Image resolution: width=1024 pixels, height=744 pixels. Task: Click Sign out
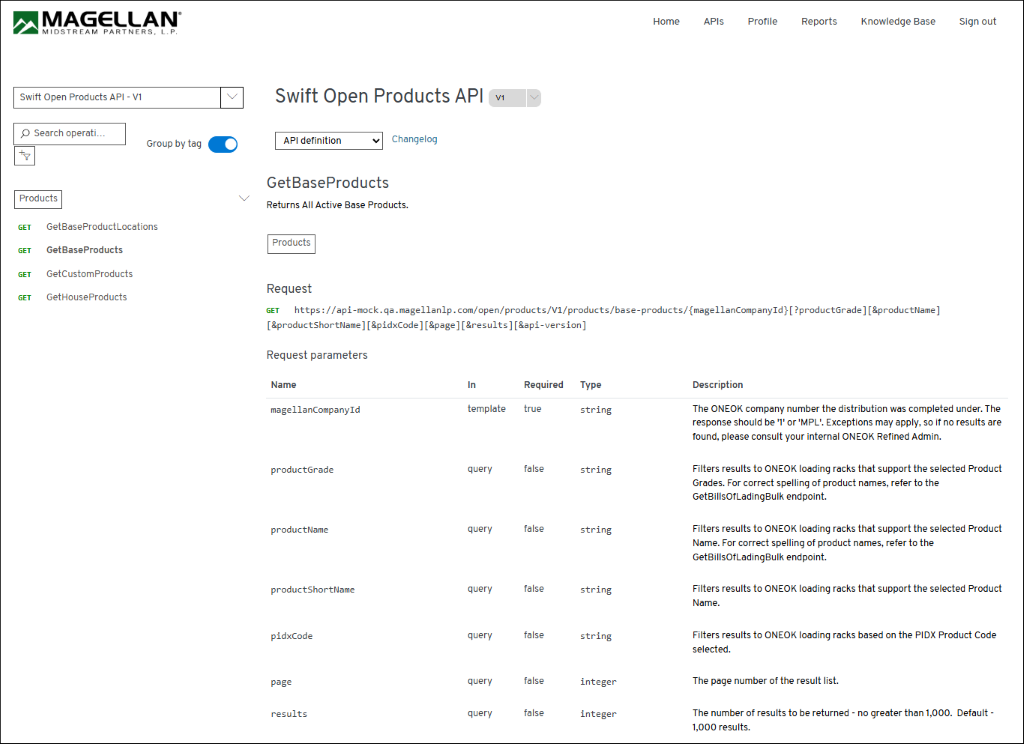(x=977, y=22)
